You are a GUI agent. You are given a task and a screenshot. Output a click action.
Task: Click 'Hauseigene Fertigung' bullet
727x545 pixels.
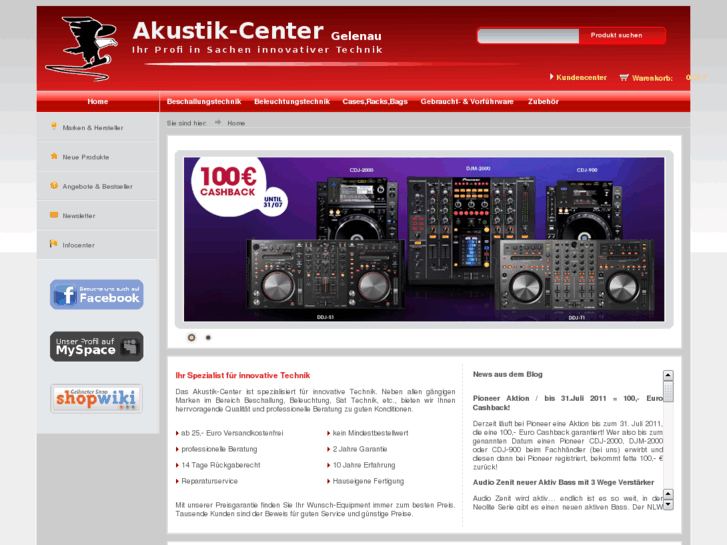(x=368, y=481)
